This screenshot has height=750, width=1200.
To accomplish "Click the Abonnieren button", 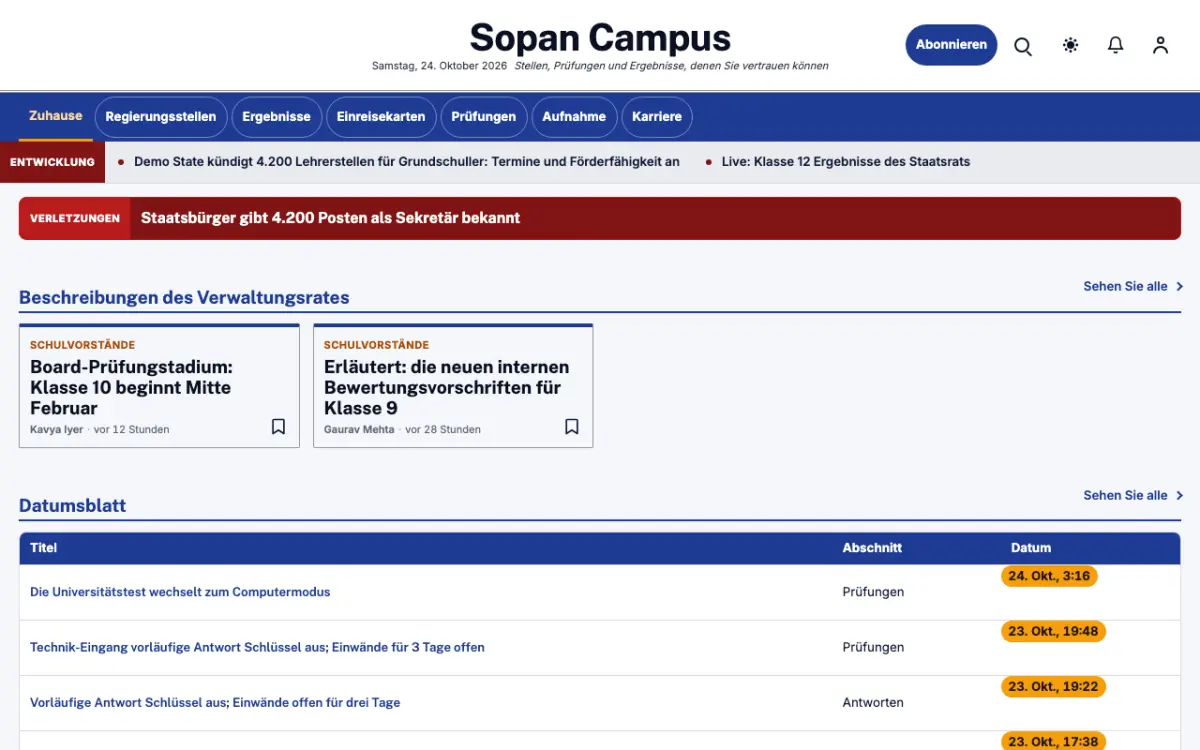I will point(951,45).
